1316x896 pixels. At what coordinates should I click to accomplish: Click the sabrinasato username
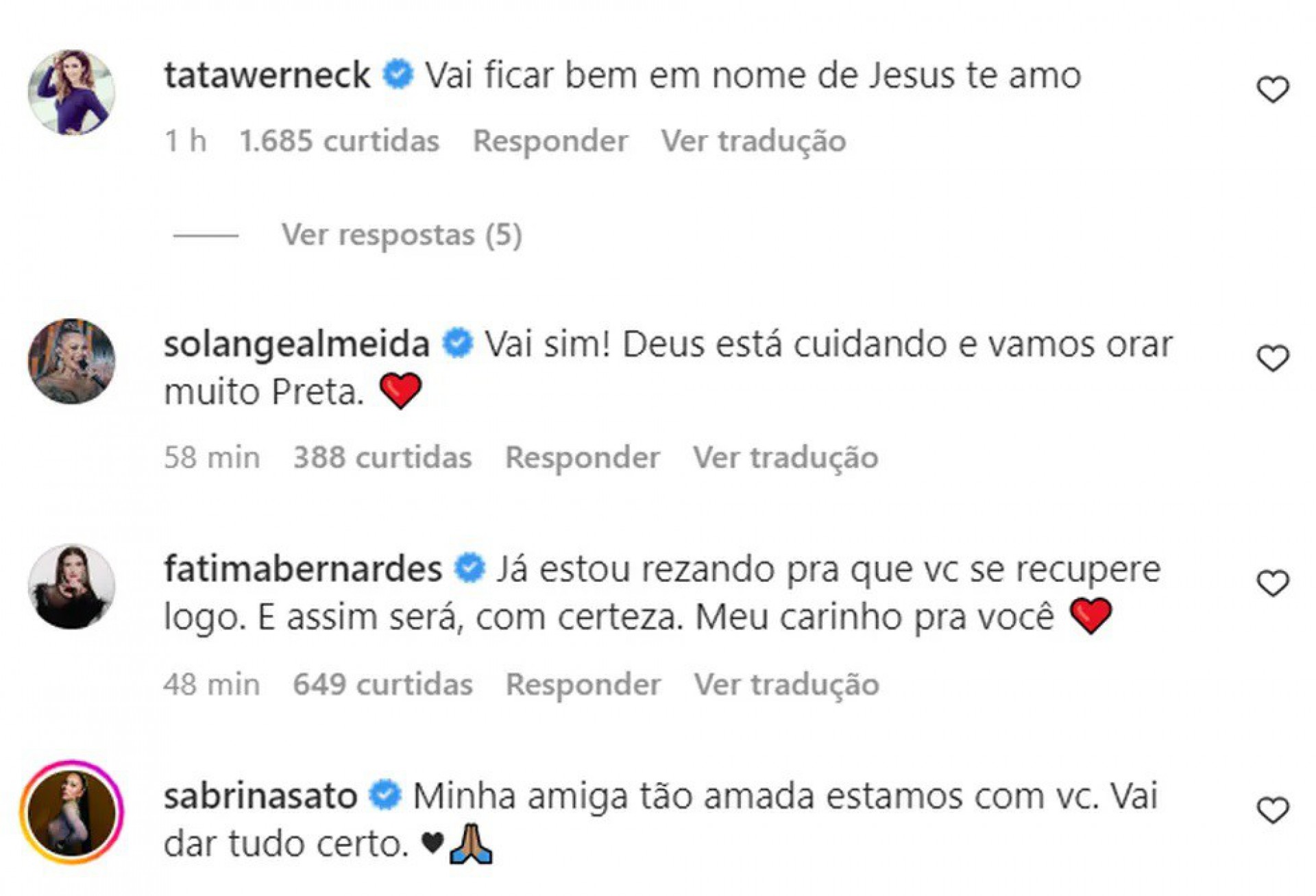point(260,796)
